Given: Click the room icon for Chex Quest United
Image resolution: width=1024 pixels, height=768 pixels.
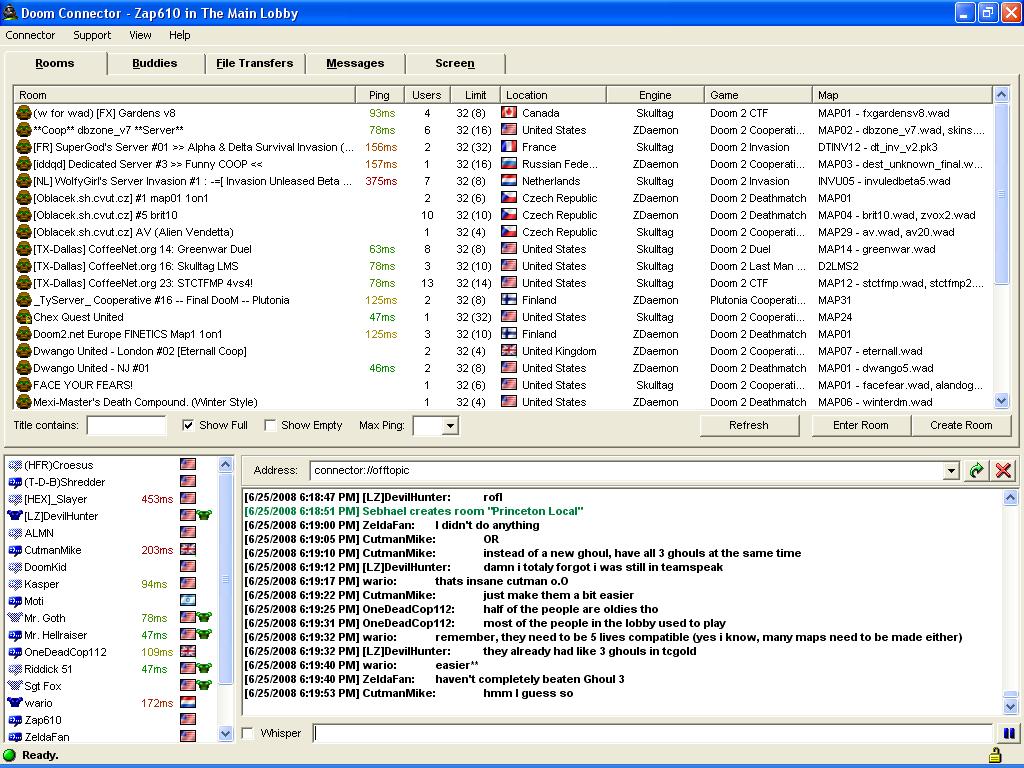Looking at the screenshot, I should [x=24, y=317].
